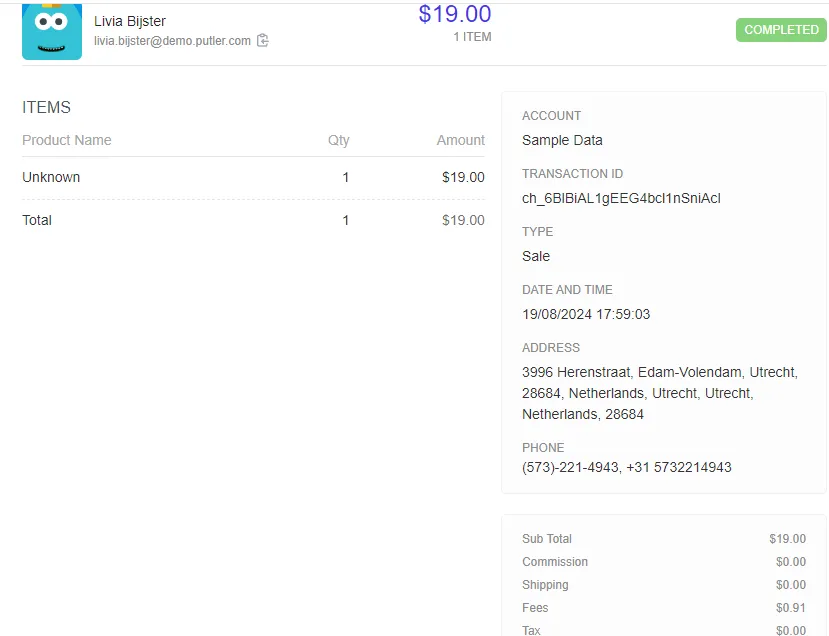Select the Herenstraat address text
Viewport: 829px width, 636px height.
pos(660,393)
